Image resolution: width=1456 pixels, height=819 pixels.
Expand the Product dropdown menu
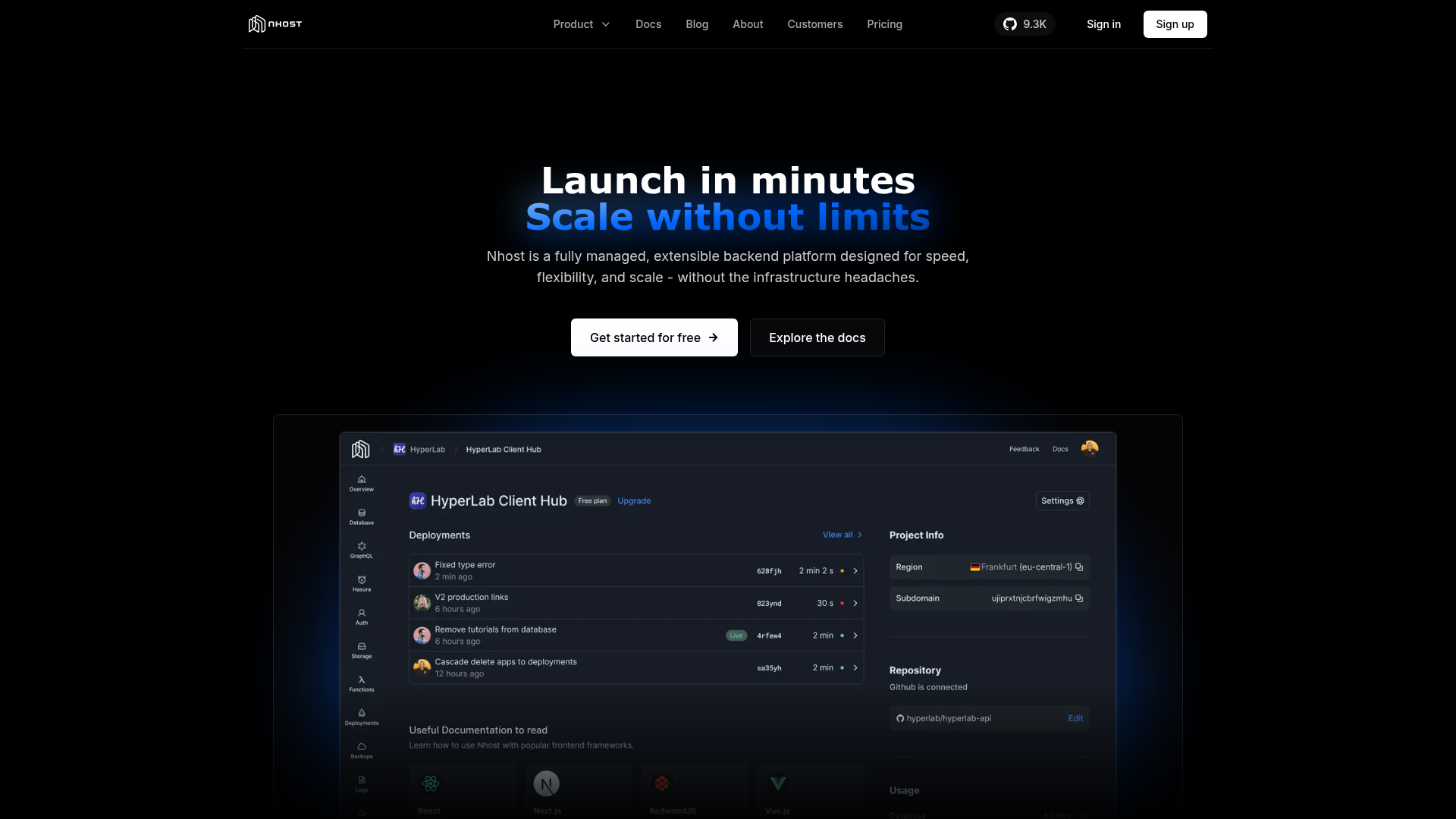pos(582,24)
